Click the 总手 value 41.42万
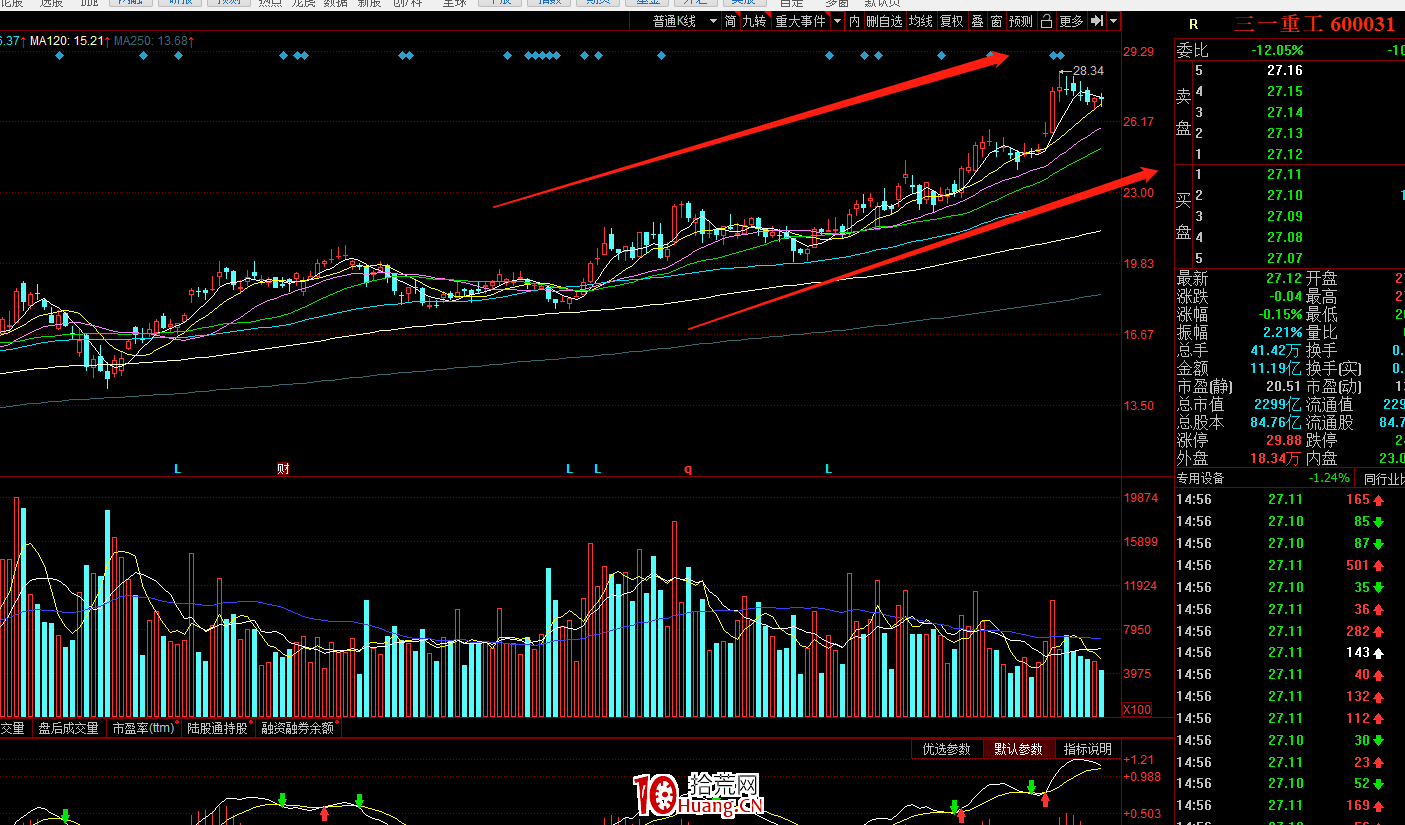 1277,350
